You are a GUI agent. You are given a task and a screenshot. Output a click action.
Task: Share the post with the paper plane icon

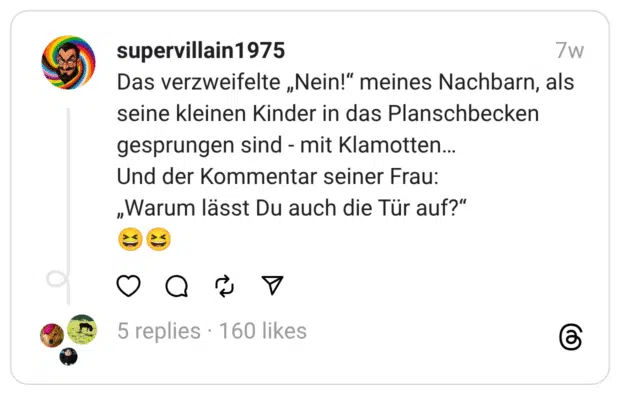(272, 285)
